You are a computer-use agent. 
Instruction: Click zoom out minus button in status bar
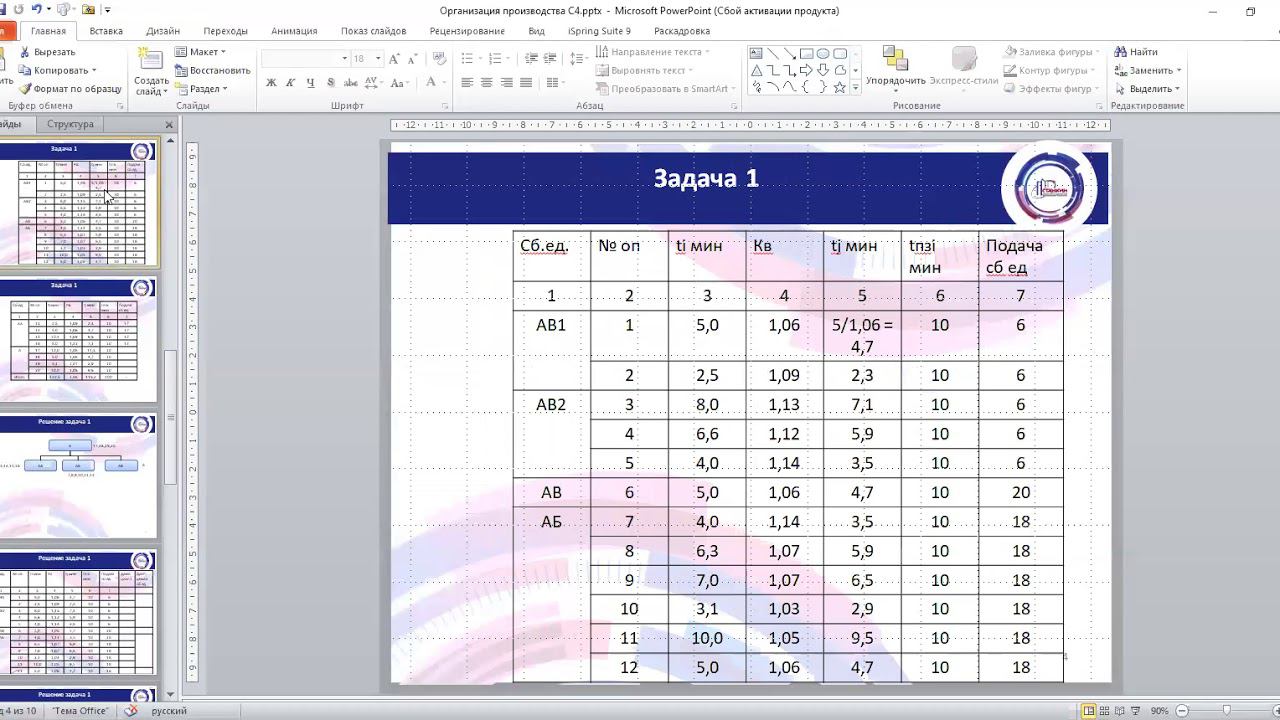coord(1181,711)
